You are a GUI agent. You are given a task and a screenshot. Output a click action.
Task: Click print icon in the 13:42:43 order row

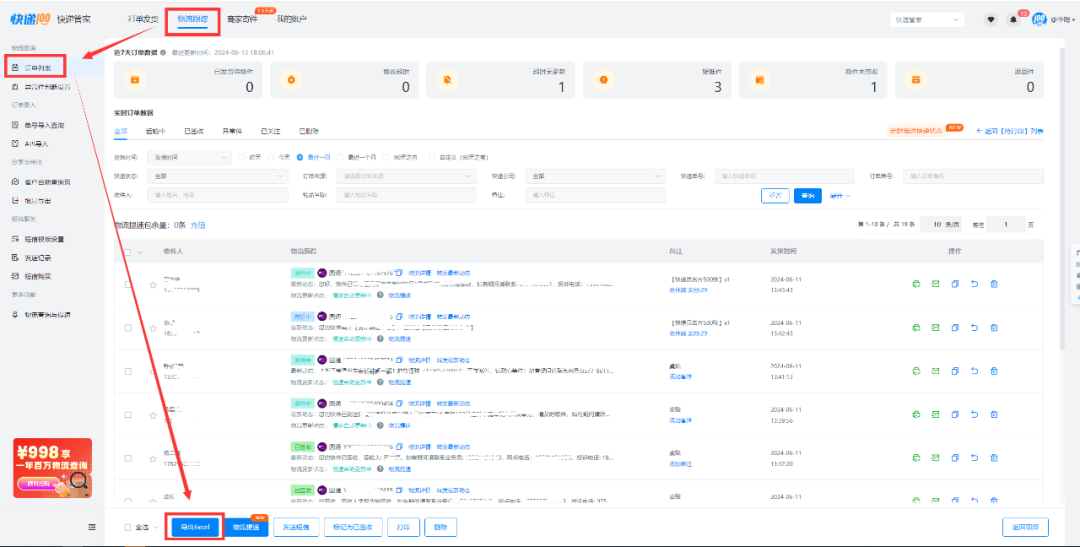[x=916, y=327]
